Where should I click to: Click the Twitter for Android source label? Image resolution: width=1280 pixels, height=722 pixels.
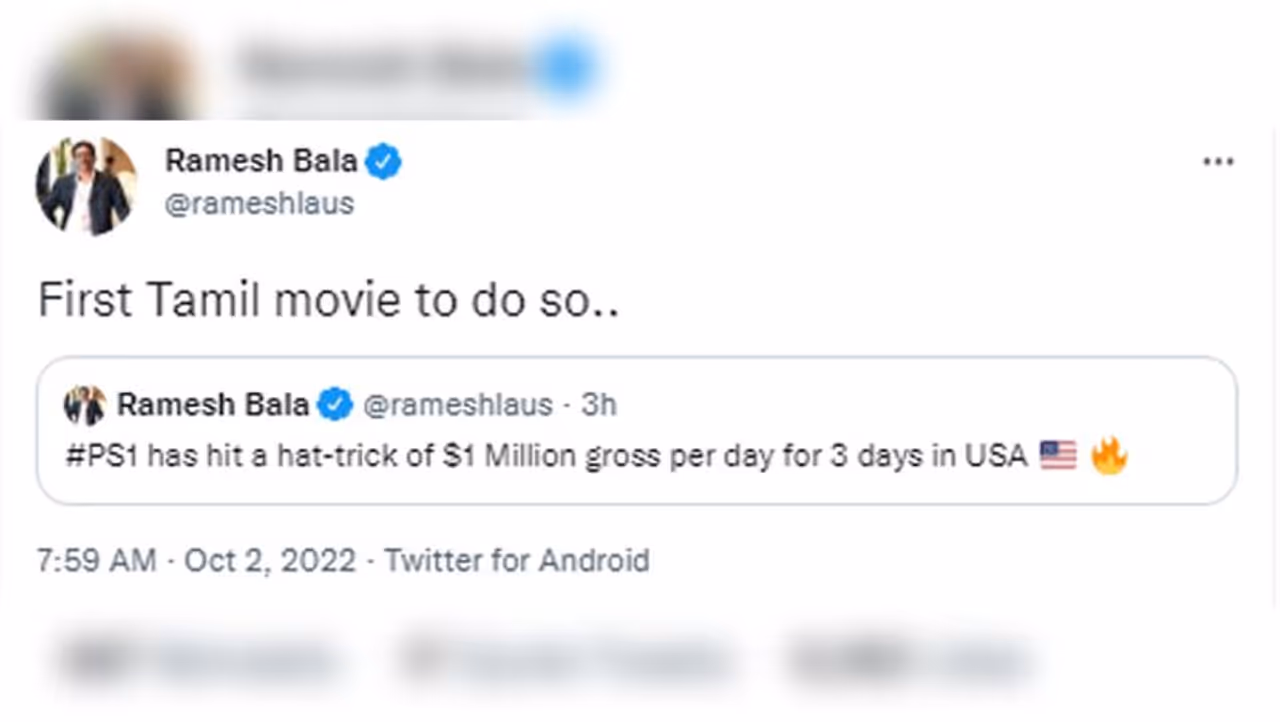(517, 560)
